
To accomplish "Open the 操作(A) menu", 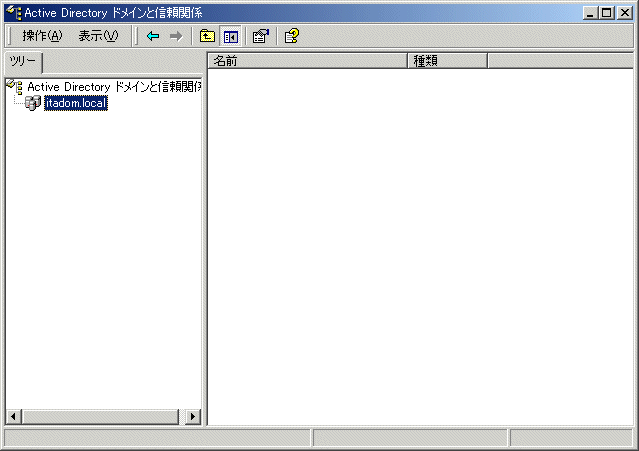I will (x=42, y=36).
